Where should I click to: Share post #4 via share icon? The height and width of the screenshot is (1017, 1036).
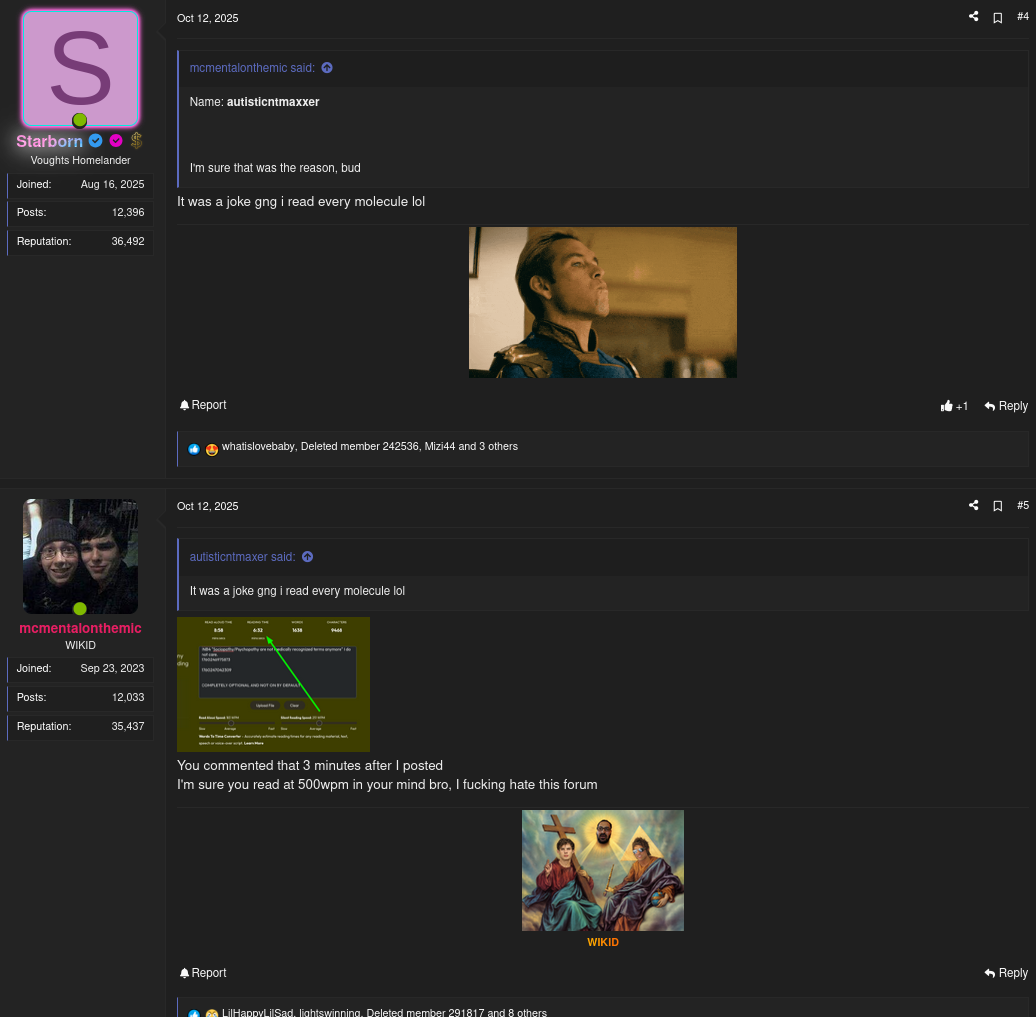pos(973,17)
